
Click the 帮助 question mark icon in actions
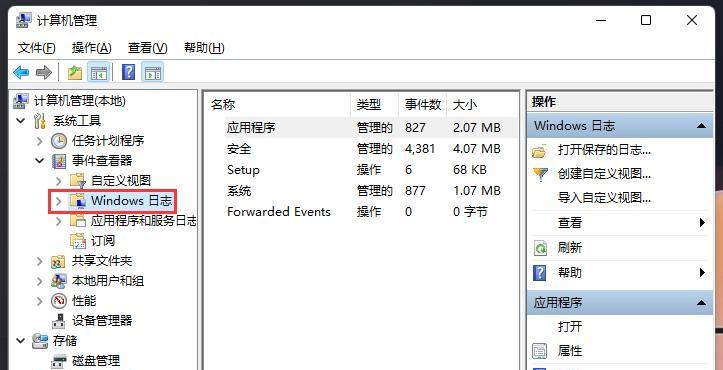click(539, 273)
